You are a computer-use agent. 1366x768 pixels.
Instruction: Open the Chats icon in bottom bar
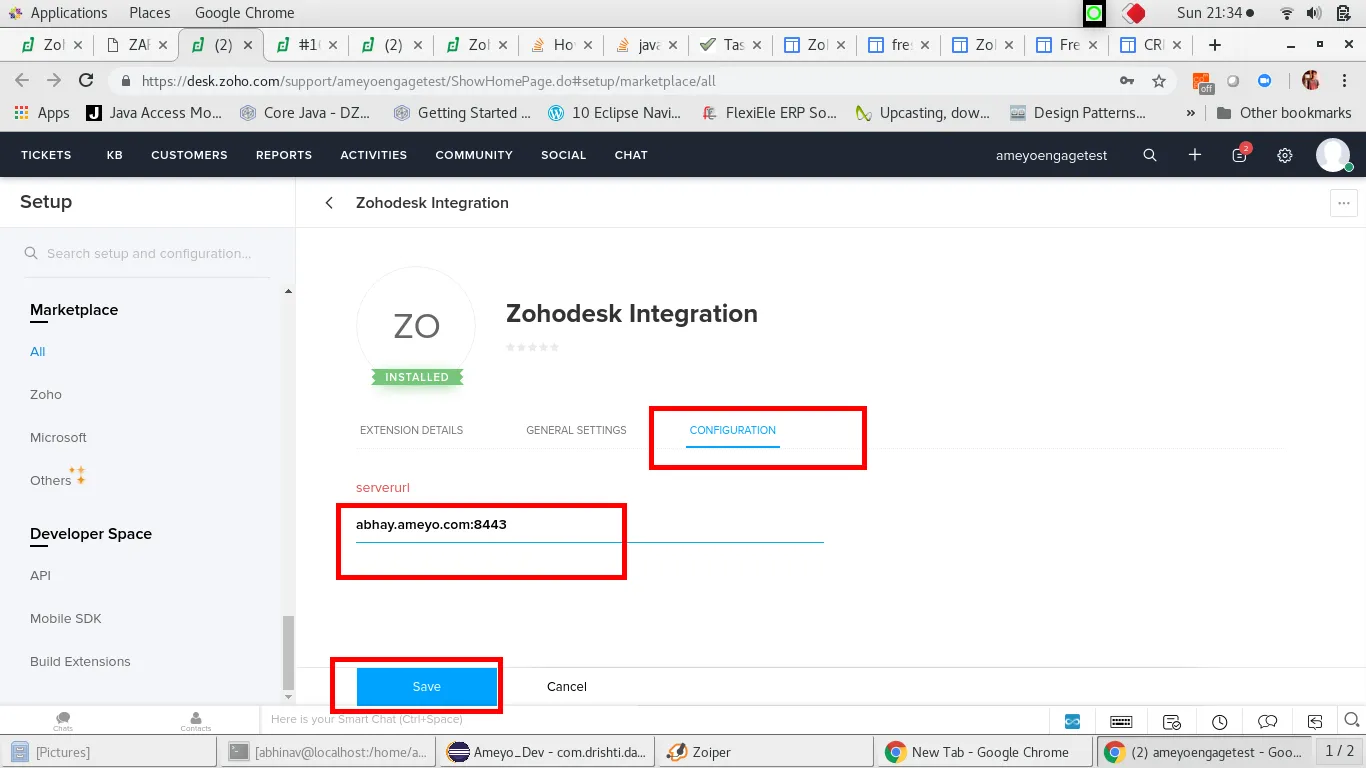click(x=63, y=721)
